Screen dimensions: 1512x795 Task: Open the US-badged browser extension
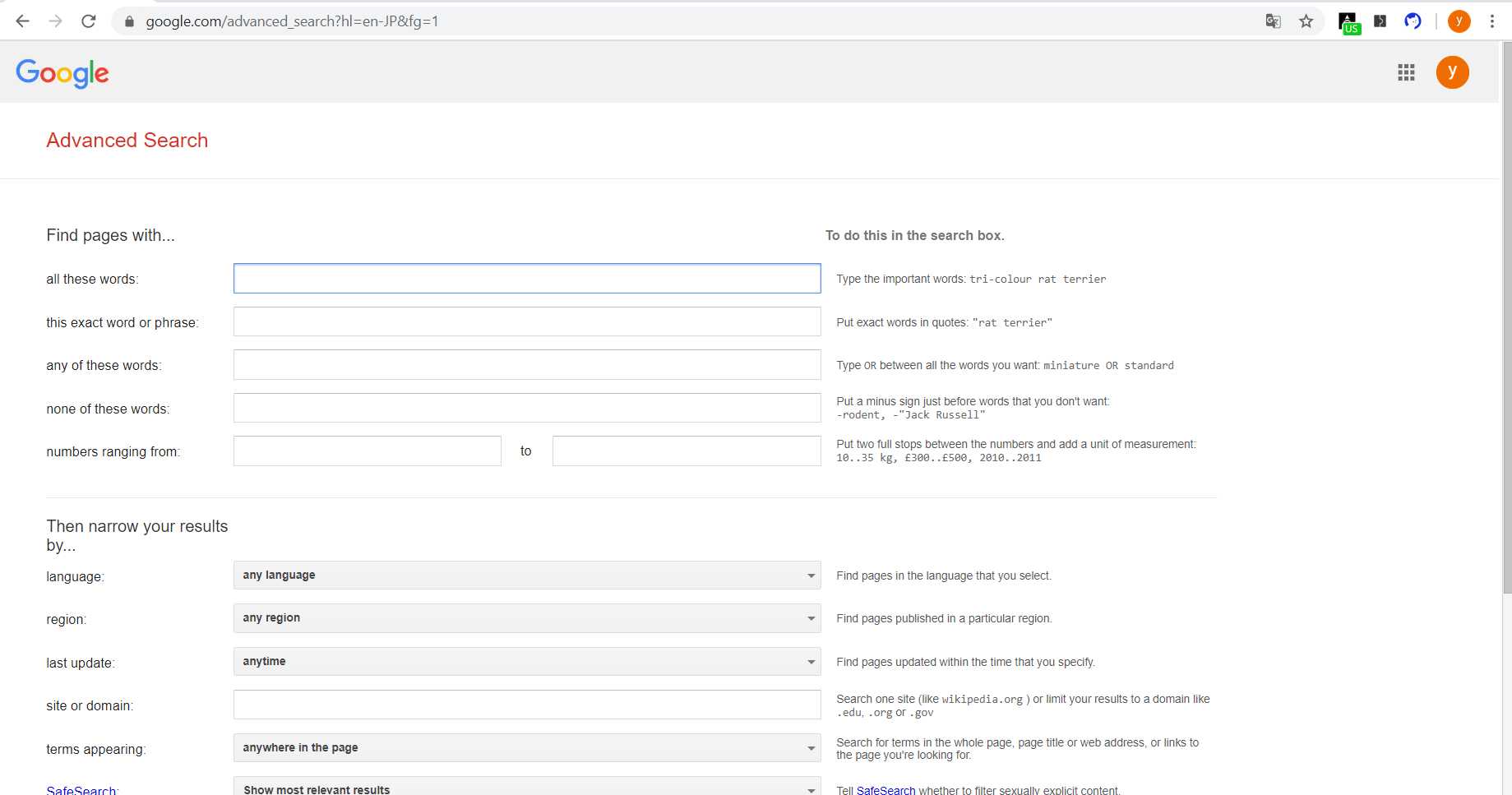click(1348, 22)
